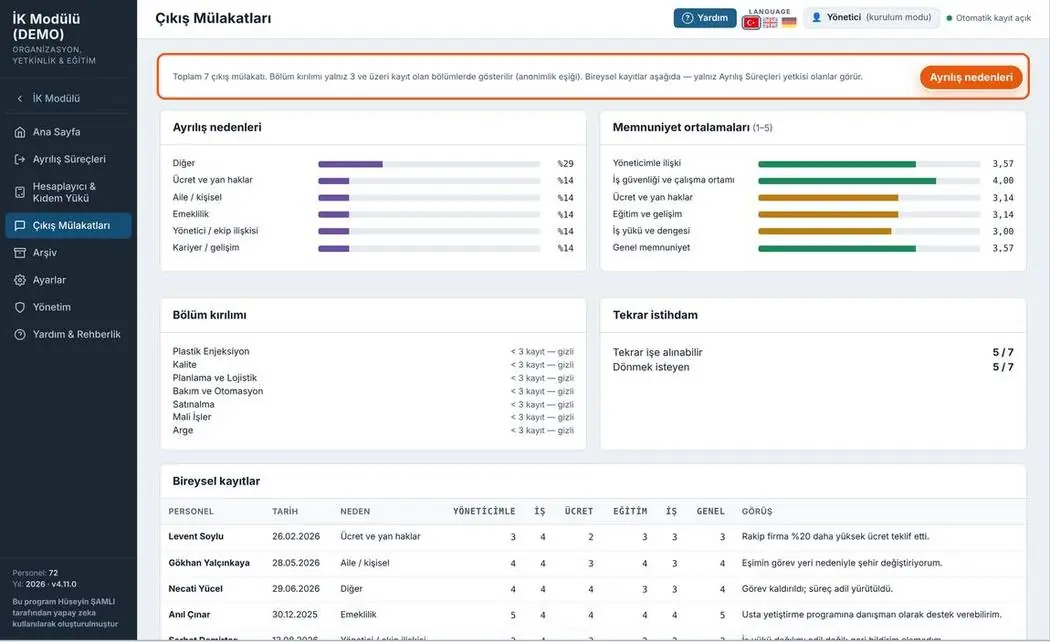Image resolution: width=1050 pixels, height=642 pixels.
Task: Select the Levent Soylu record name
Action: 196,536
